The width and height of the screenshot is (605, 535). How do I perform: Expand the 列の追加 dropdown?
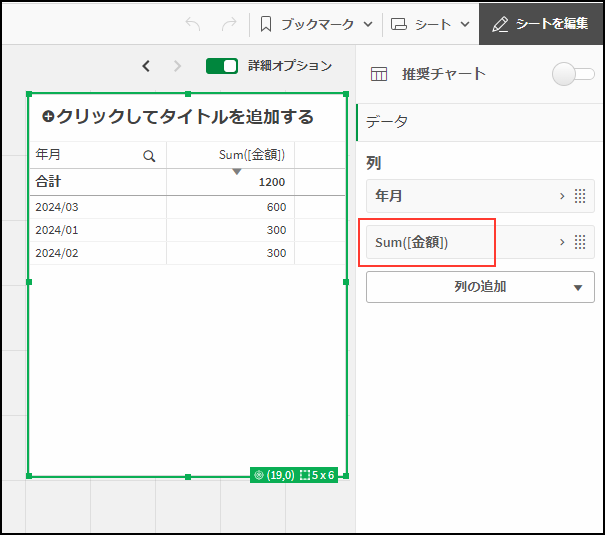click(x=480, y=286)
